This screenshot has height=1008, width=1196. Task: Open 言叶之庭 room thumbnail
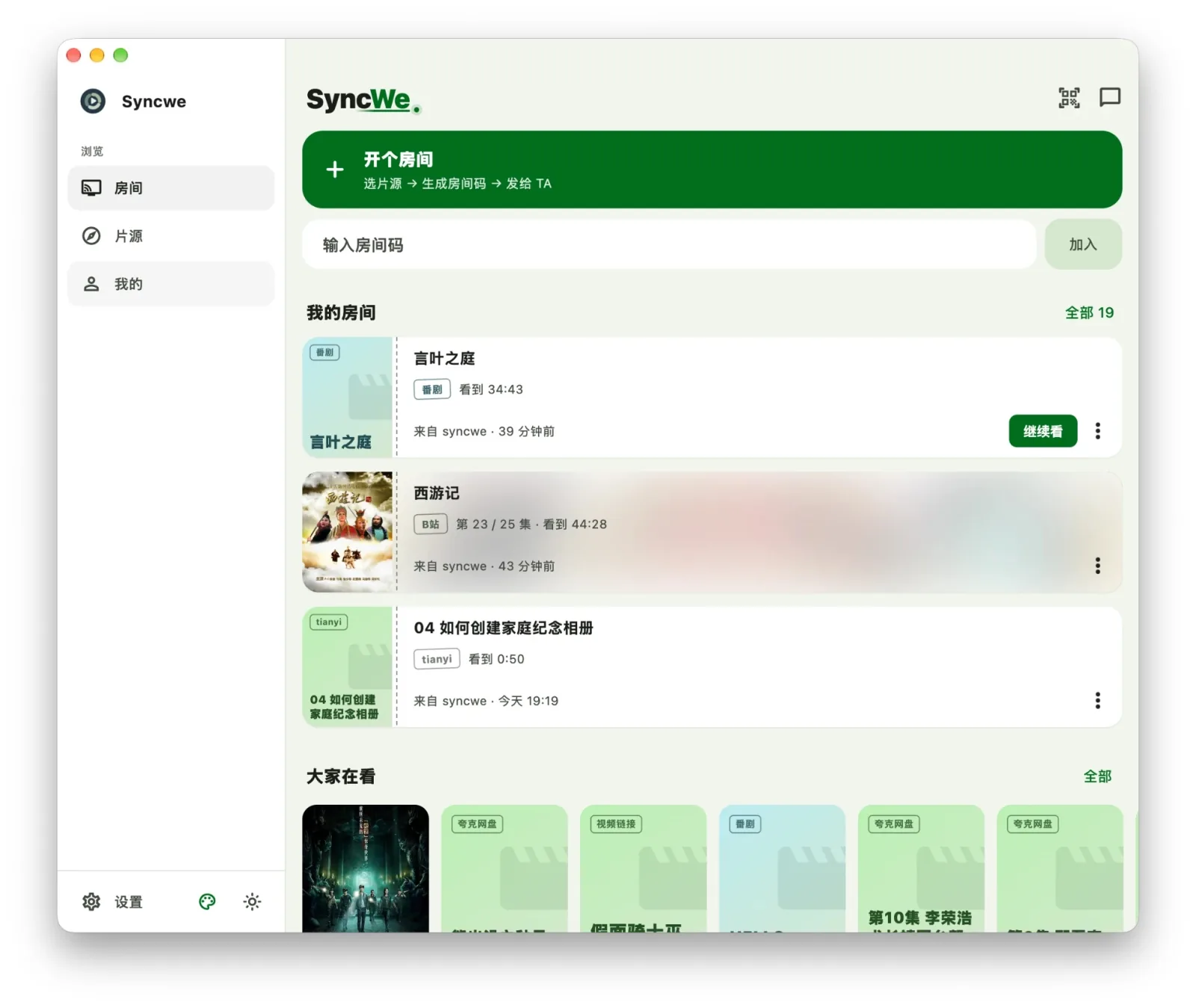coord(348,397)
